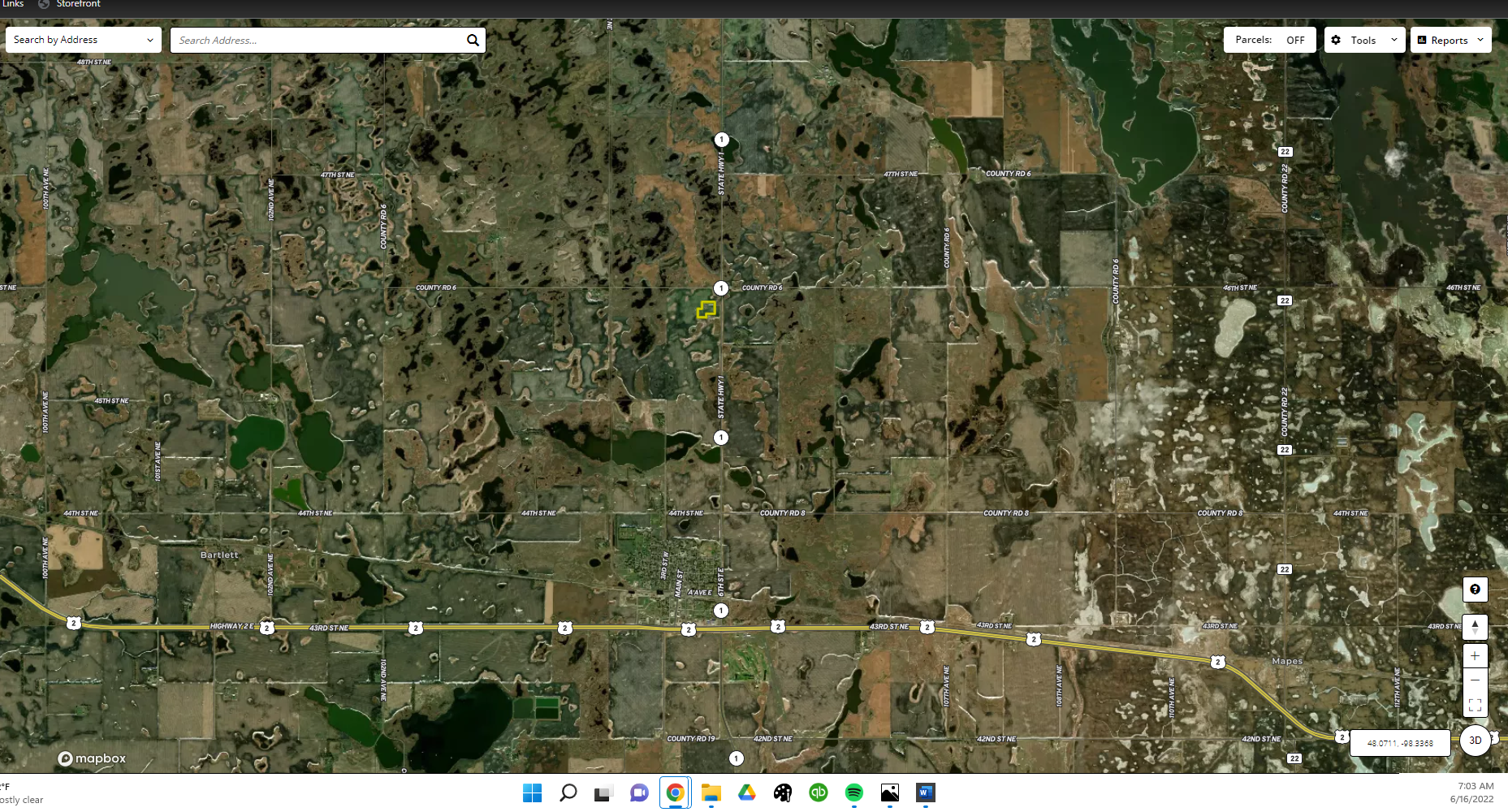Open the Storefront bookmark
The width and height of the screenshot is (1508, 812).
point(78,4)
